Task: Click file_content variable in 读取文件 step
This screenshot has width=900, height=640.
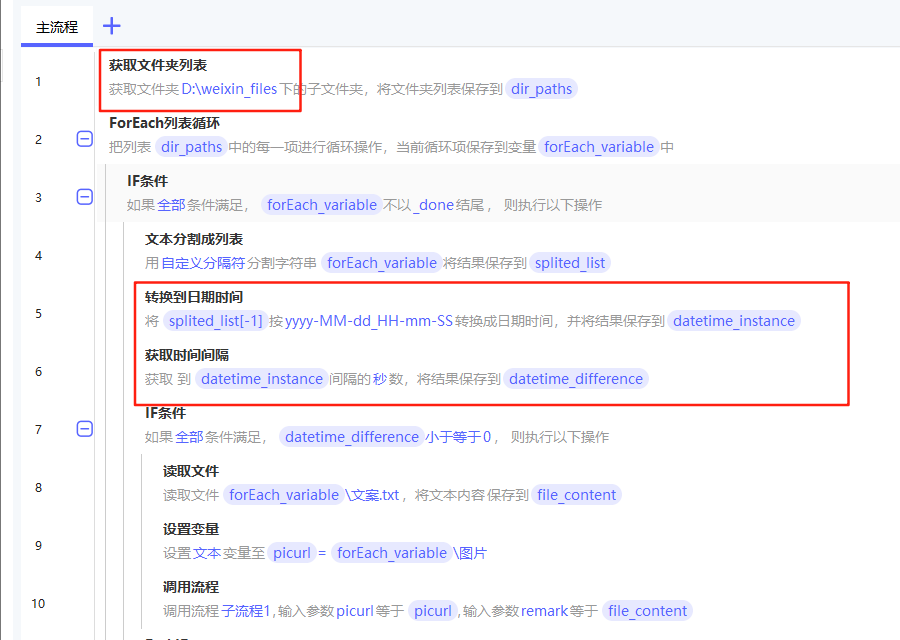Action: [575, 495]
